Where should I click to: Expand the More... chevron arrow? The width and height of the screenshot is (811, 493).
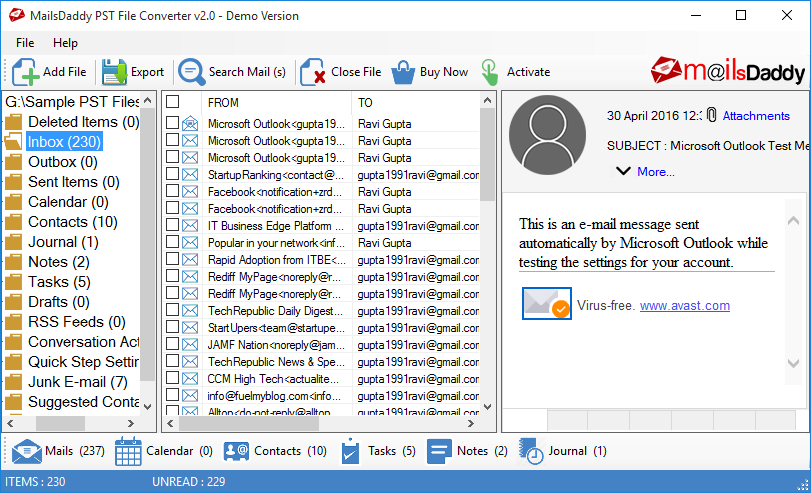623,171
